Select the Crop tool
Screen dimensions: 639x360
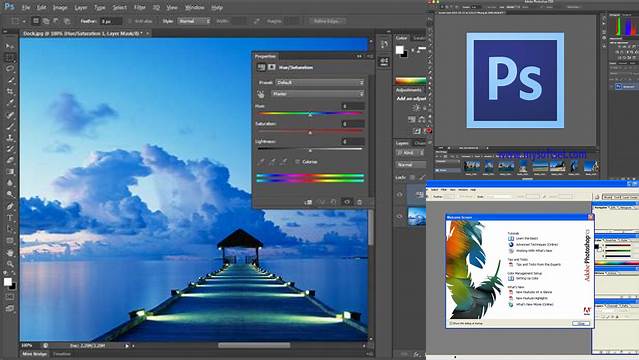click(9, 92)
